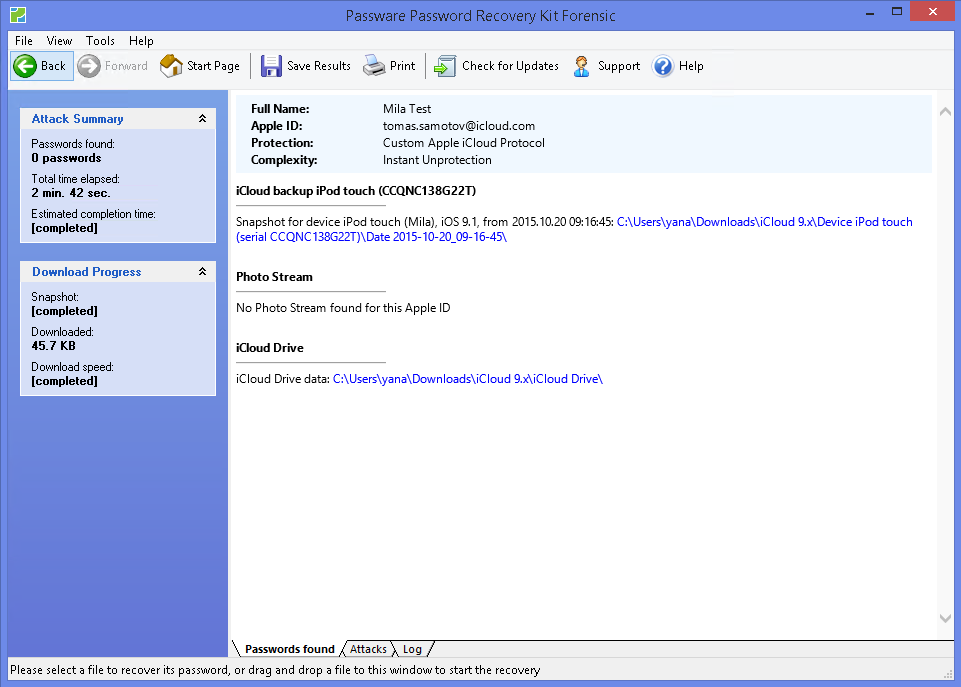961x687 pixels.
Task: Click the blue Help question mark icon
Action: click(x=663, y=66)
